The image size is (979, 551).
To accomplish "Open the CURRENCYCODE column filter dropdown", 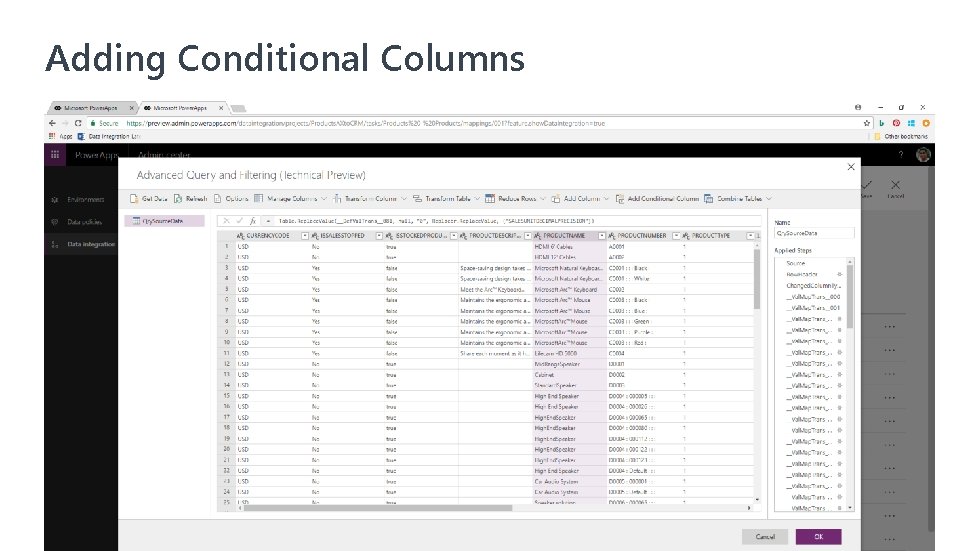I will pyautogui.click(x=305, y=236).
